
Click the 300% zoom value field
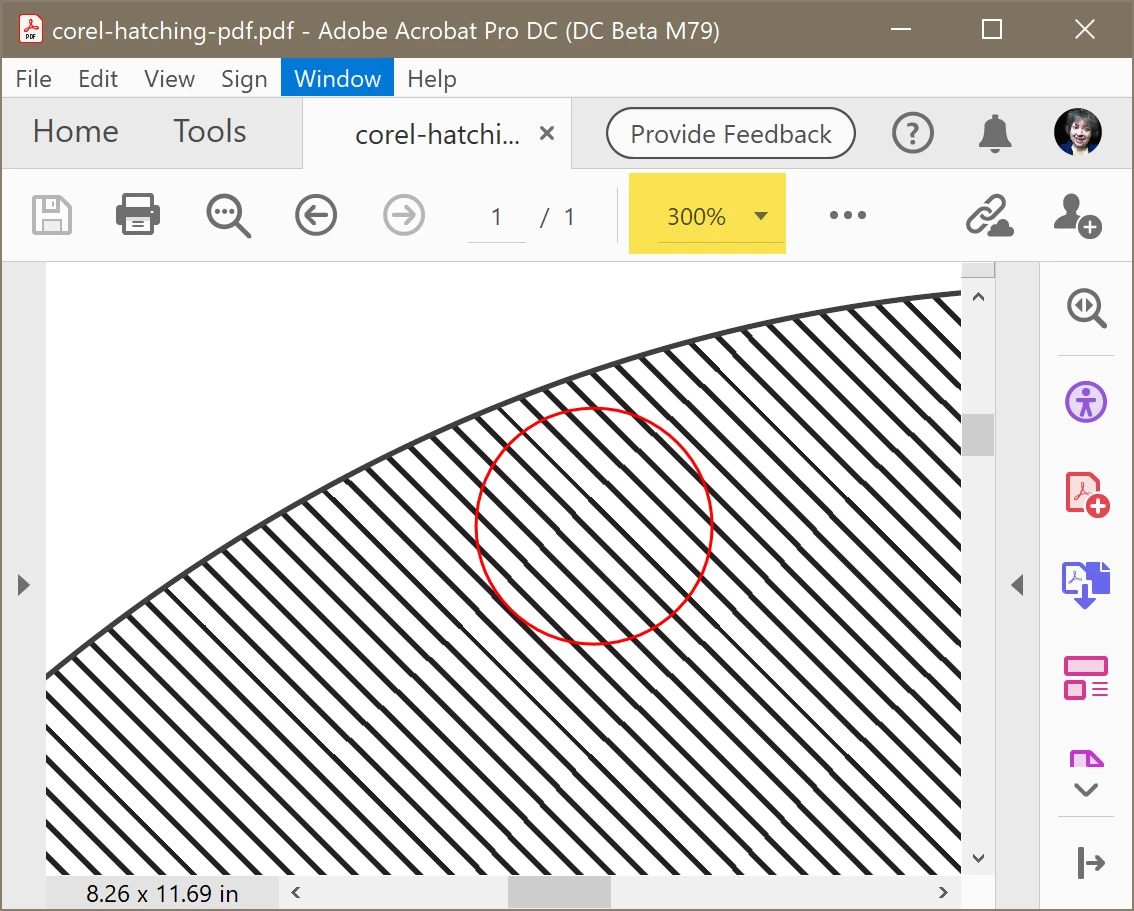[696, 217]
